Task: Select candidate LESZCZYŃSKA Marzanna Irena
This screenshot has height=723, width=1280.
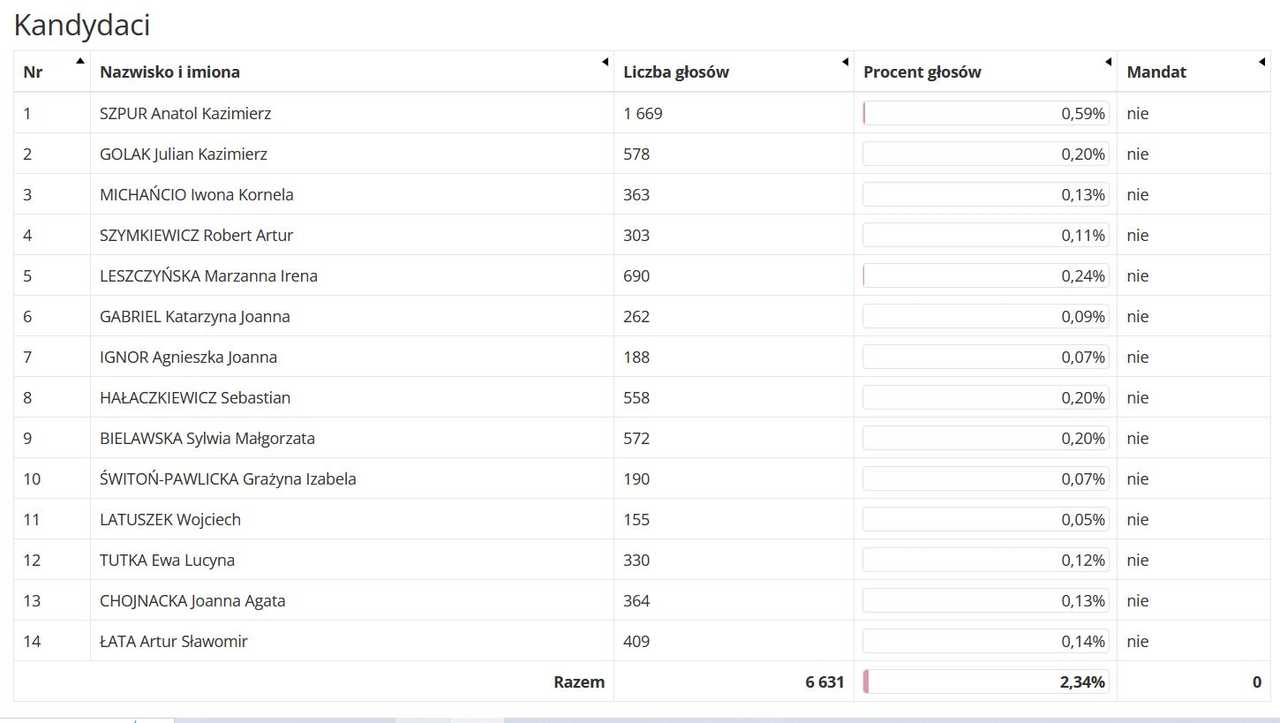Action: click(x=208, y=276)
